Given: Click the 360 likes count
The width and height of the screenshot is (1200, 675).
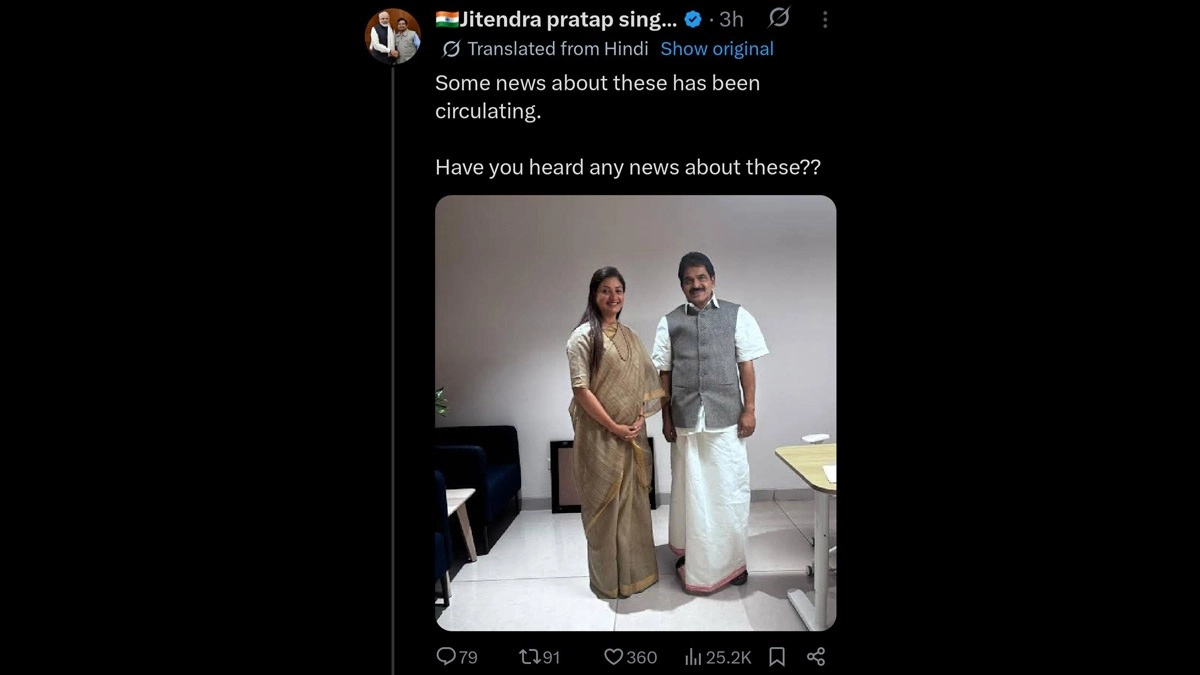Looking at the screenshot, I should tap(642, 657).
